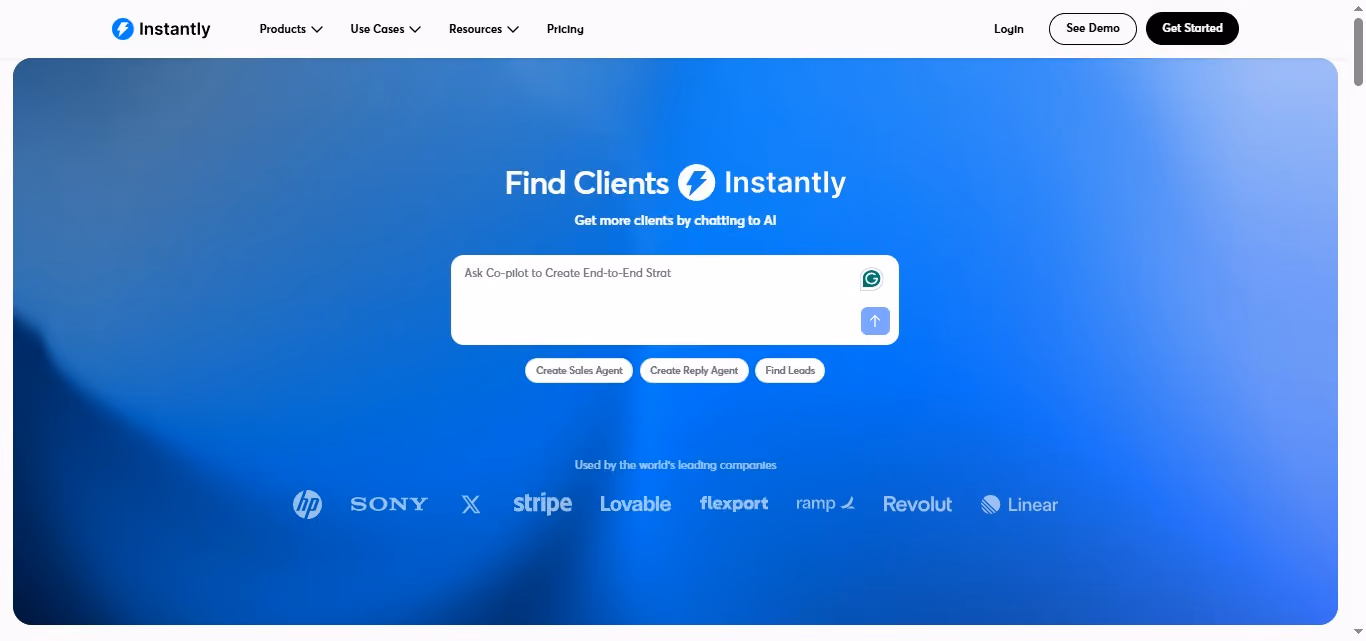This screenshot has width=1366, height=641.
Task: Click the Get Started button
Action: [1192, 29]
